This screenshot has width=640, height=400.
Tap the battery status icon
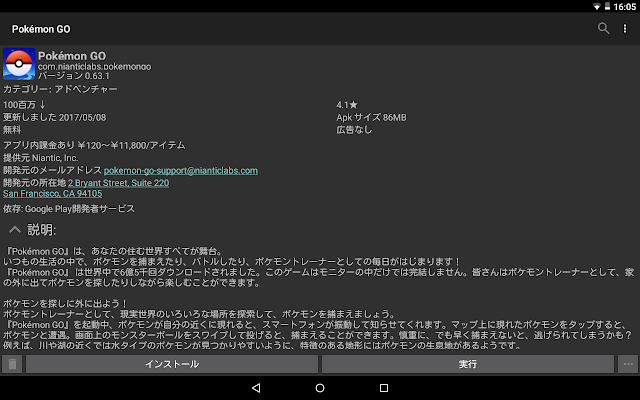[607, 6]
